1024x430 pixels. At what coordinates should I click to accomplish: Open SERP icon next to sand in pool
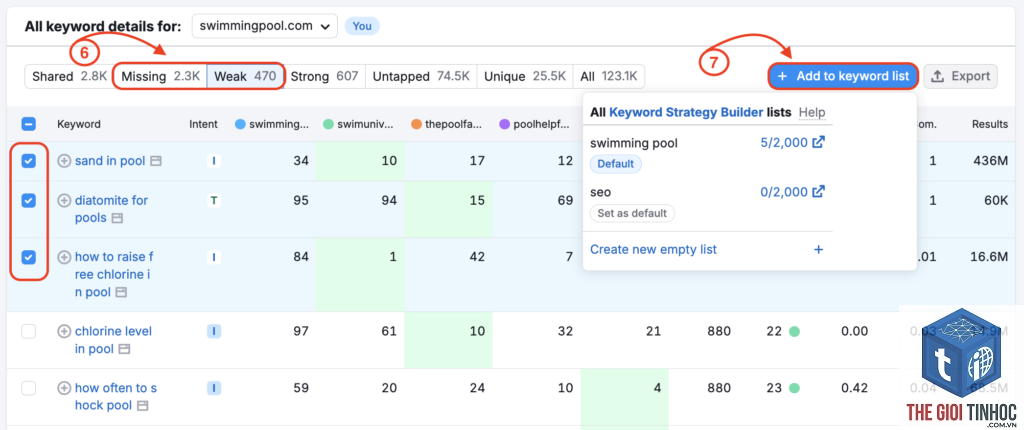[155, 161]
